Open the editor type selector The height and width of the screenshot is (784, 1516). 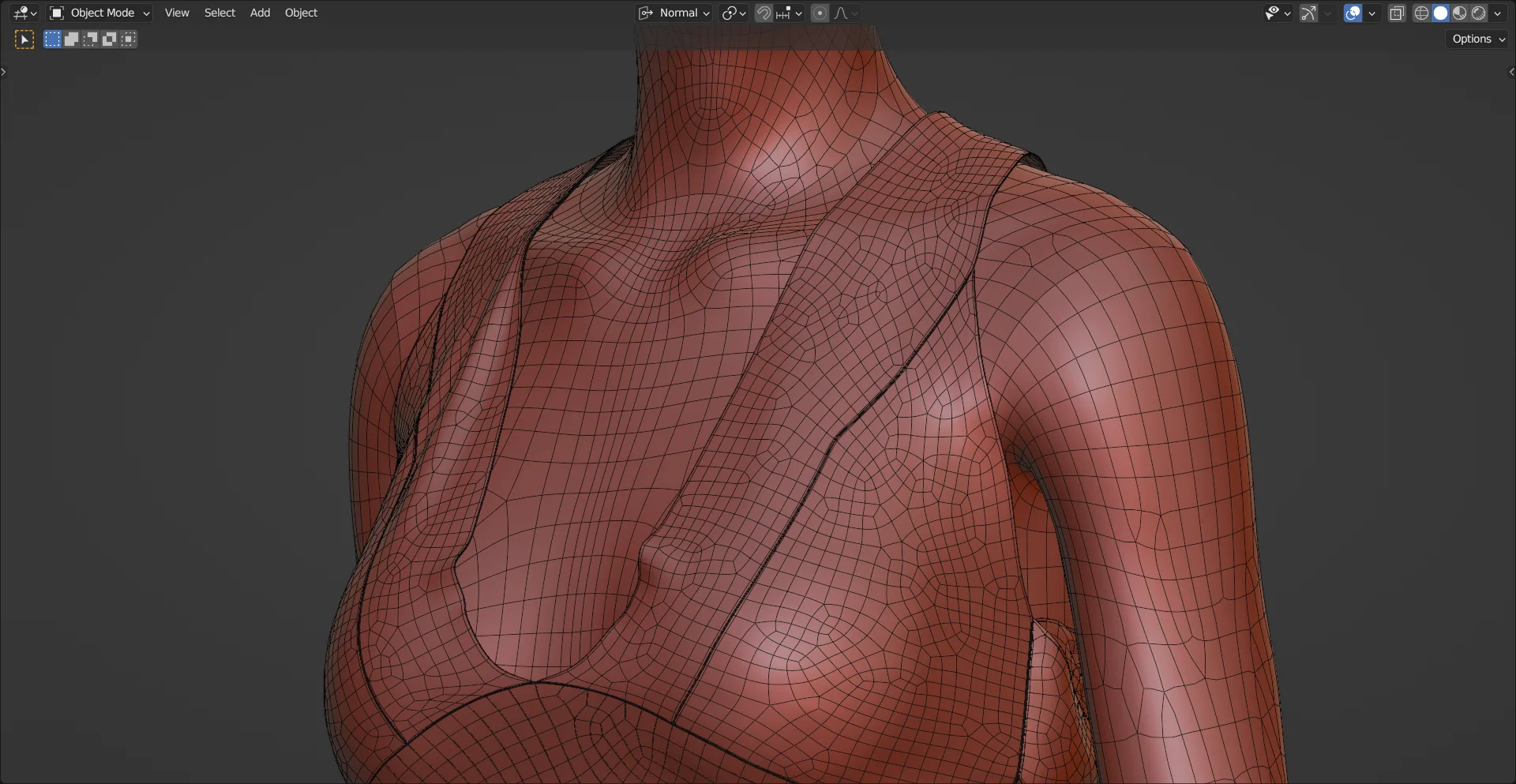(x=25, y=13)
